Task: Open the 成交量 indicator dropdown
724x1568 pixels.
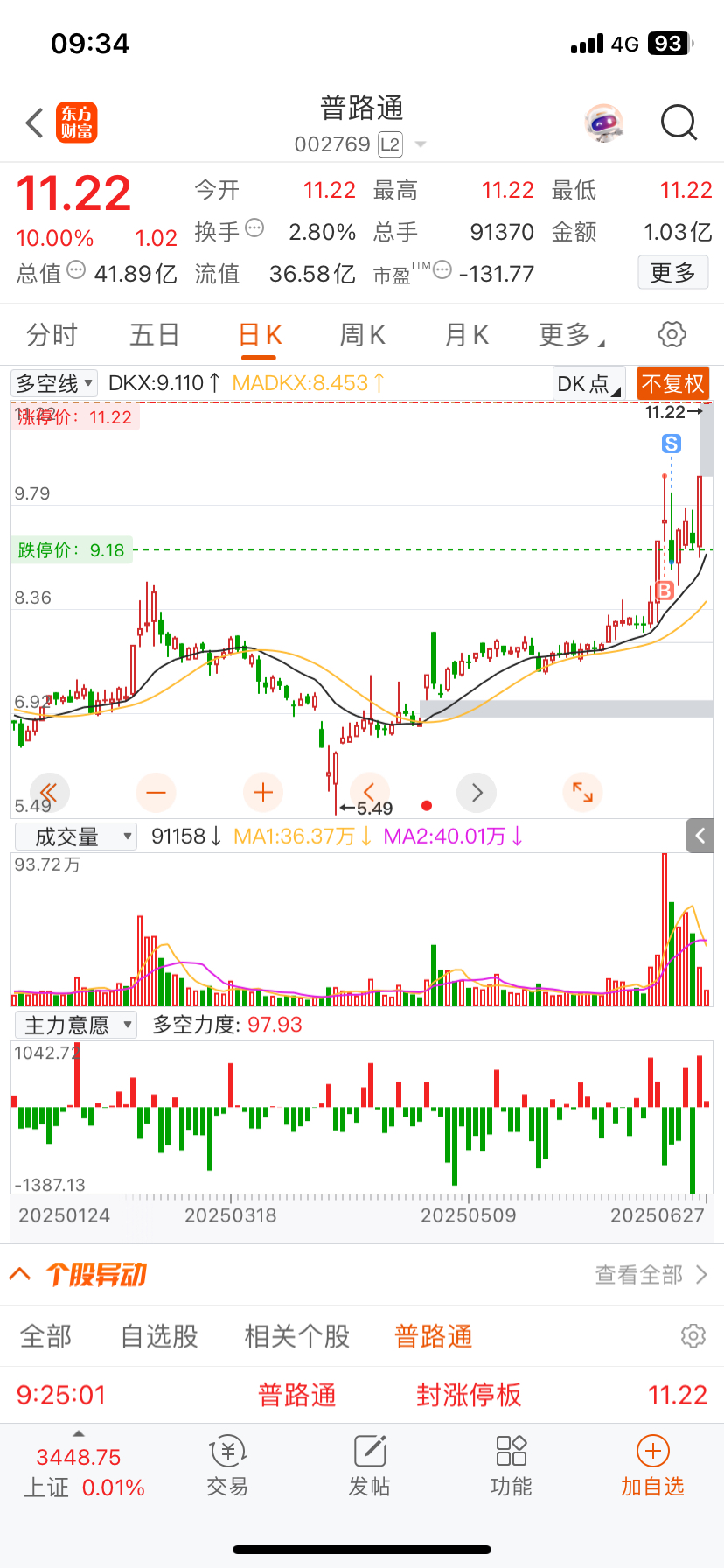Action: [x=76, y=836]
